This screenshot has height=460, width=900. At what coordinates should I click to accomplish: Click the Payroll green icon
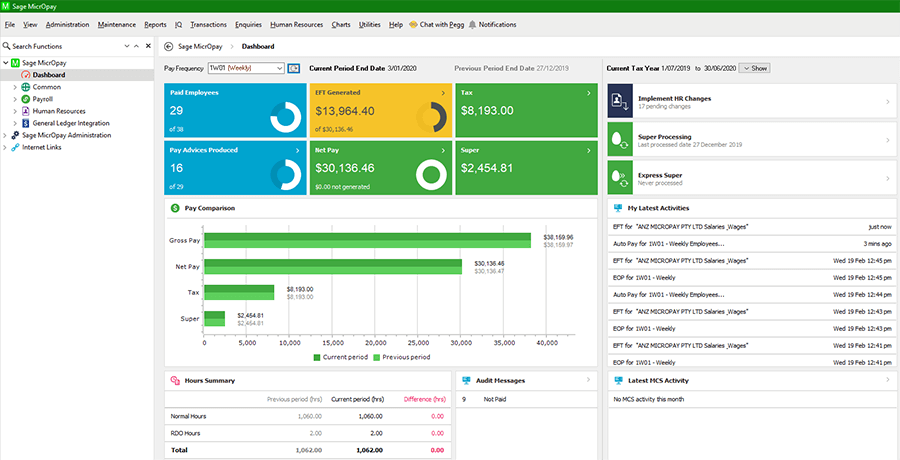(26, 99)
